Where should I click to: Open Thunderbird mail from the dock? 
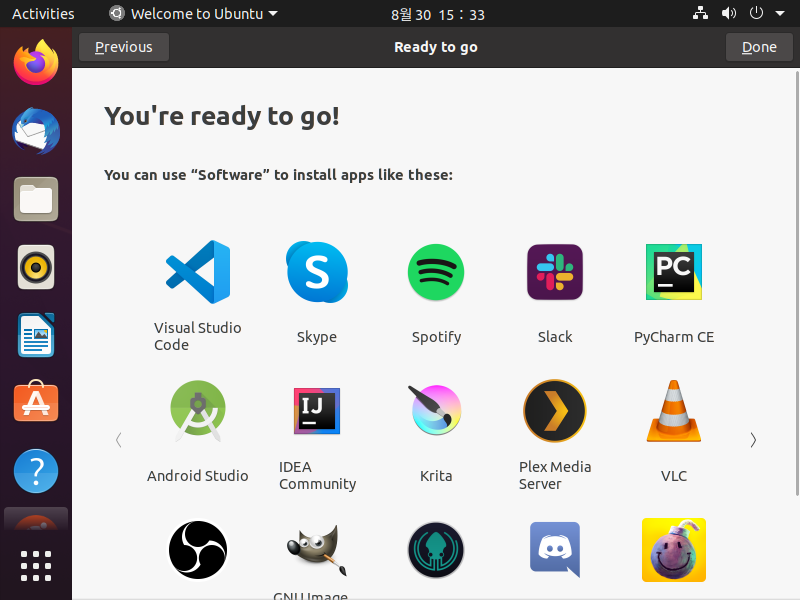pos(36,131)
